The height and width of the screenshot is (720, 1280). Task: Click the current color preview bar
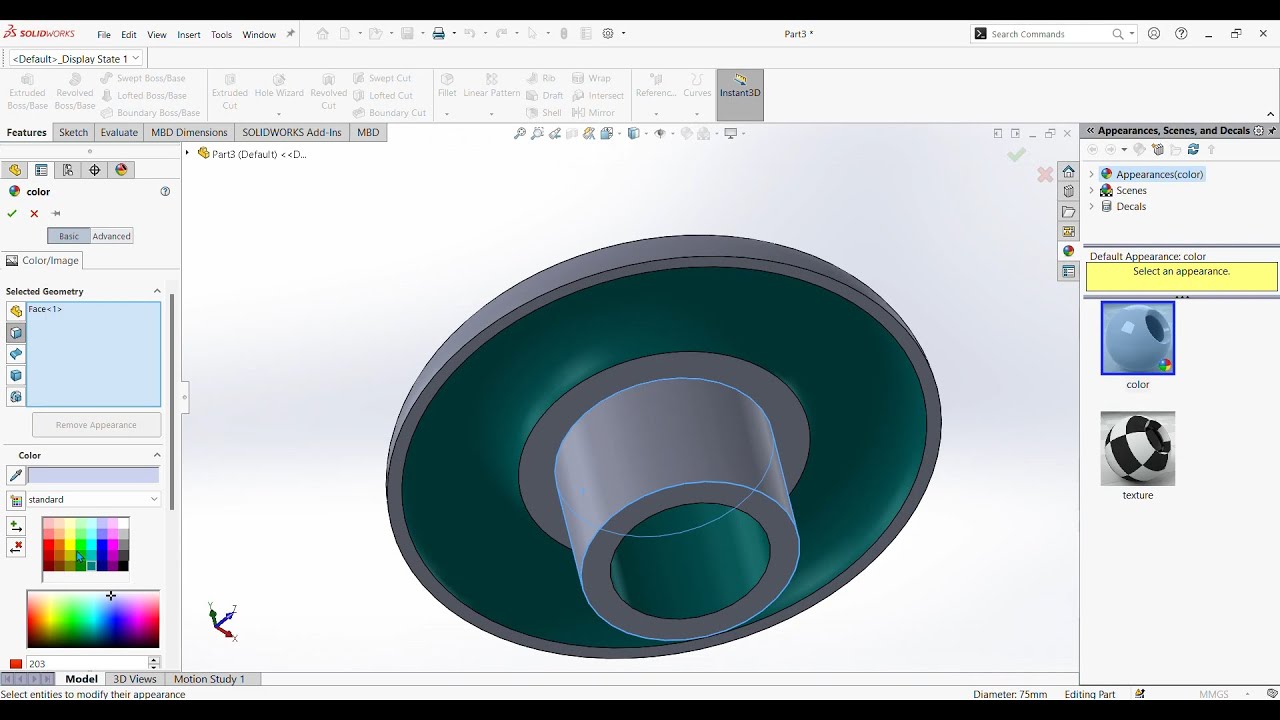click(93, 476)
